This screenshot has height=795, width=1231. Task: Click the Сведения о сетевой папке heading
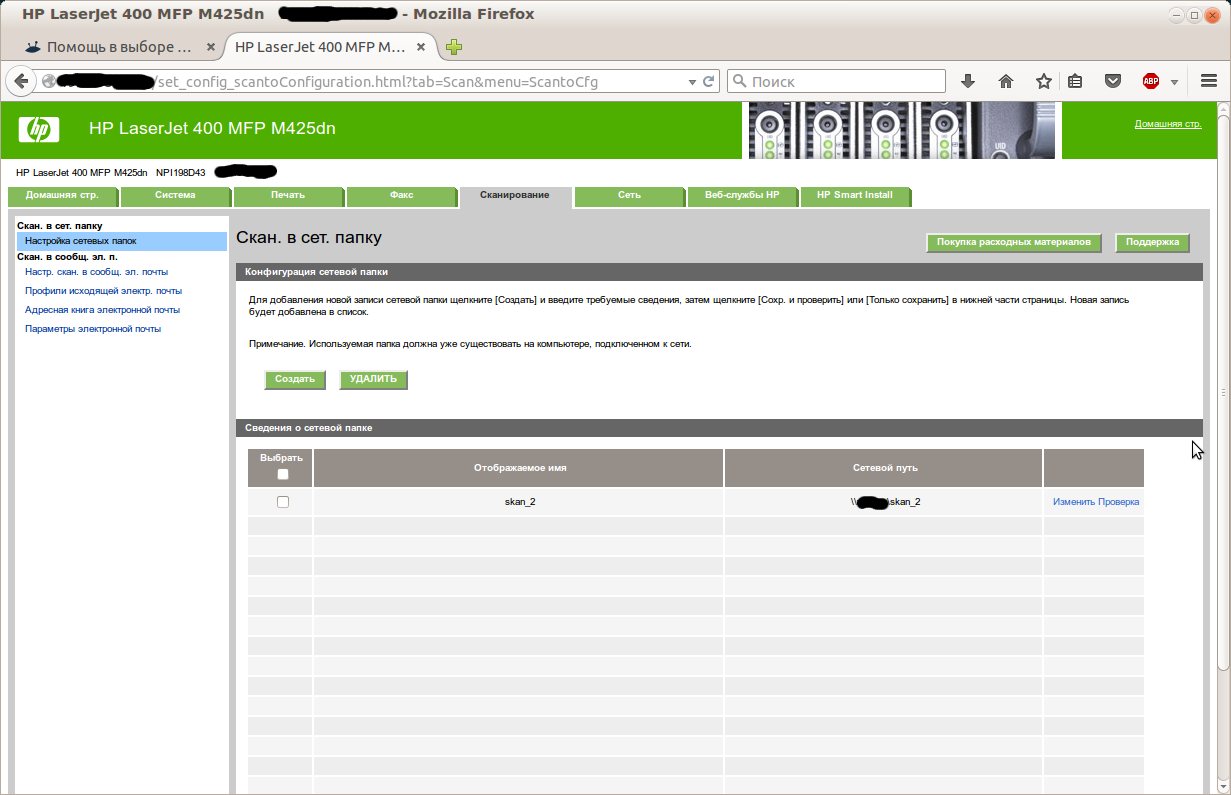click(x=719, y=428)
